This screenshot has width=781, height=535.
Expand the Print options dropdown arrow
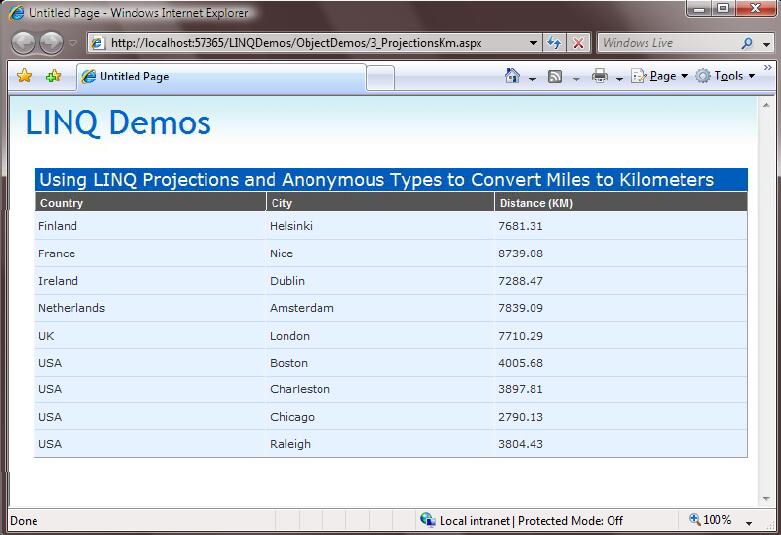[619, 78]
